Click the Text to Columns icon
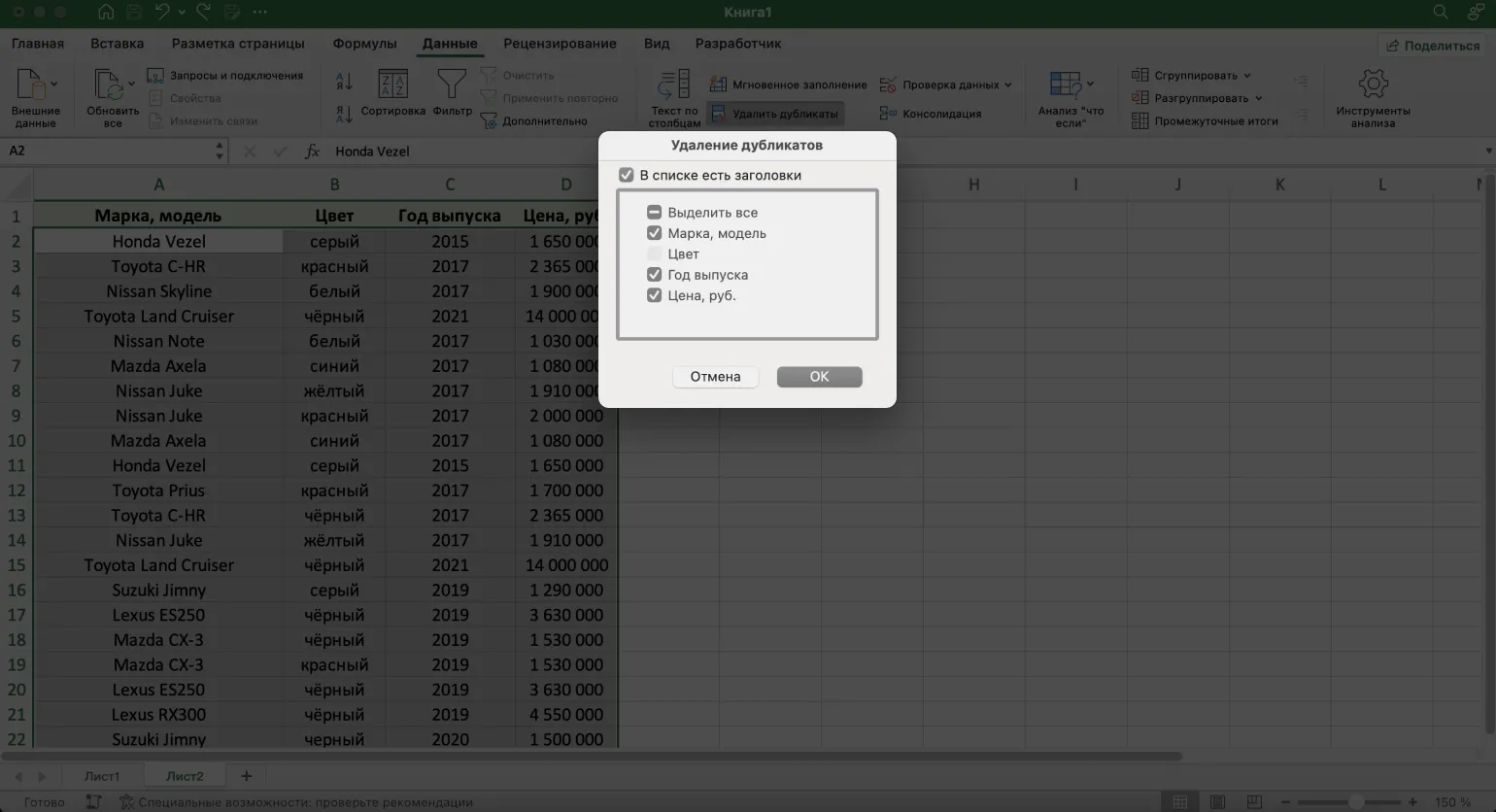This screenshot has height=812, width=1496. [673, 85]
